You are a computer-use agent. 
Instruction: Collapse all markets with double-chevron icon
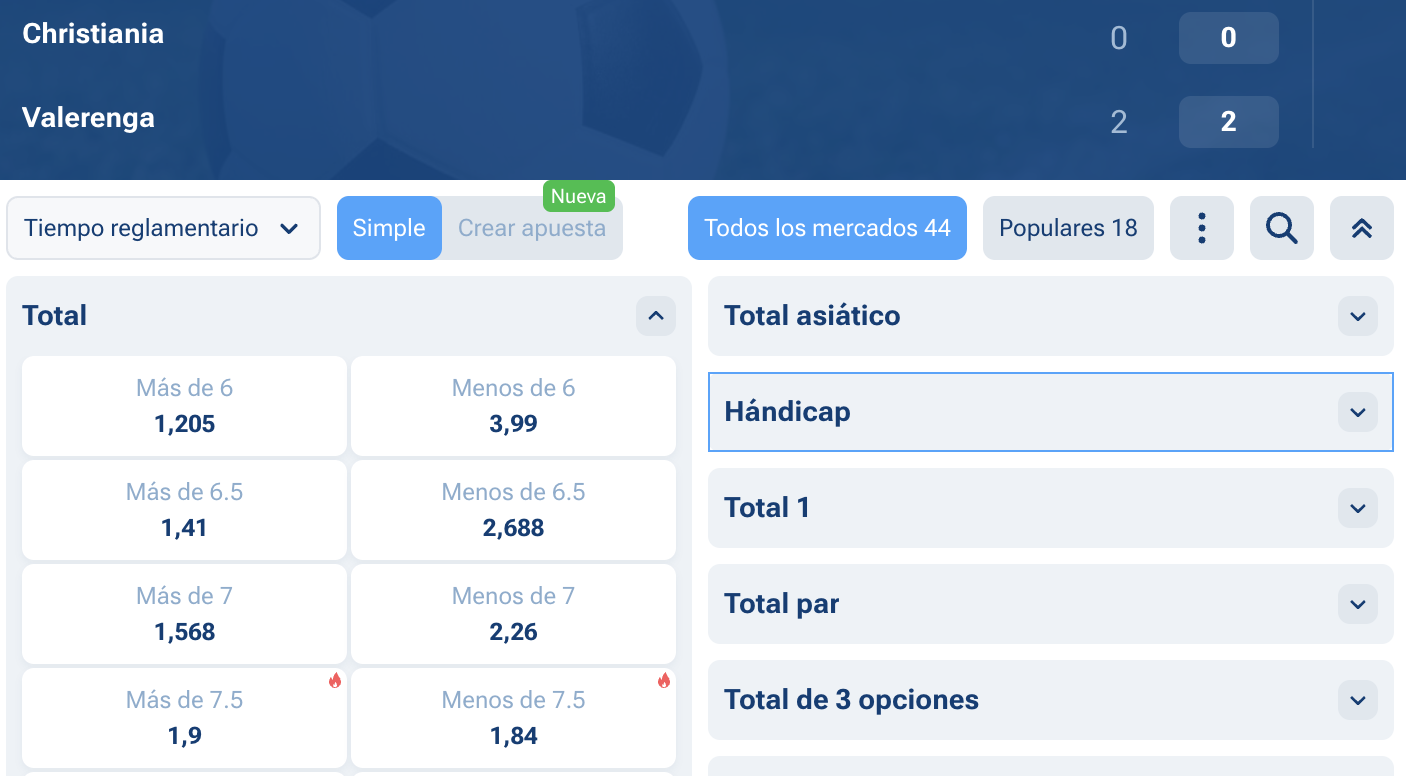1362,228
